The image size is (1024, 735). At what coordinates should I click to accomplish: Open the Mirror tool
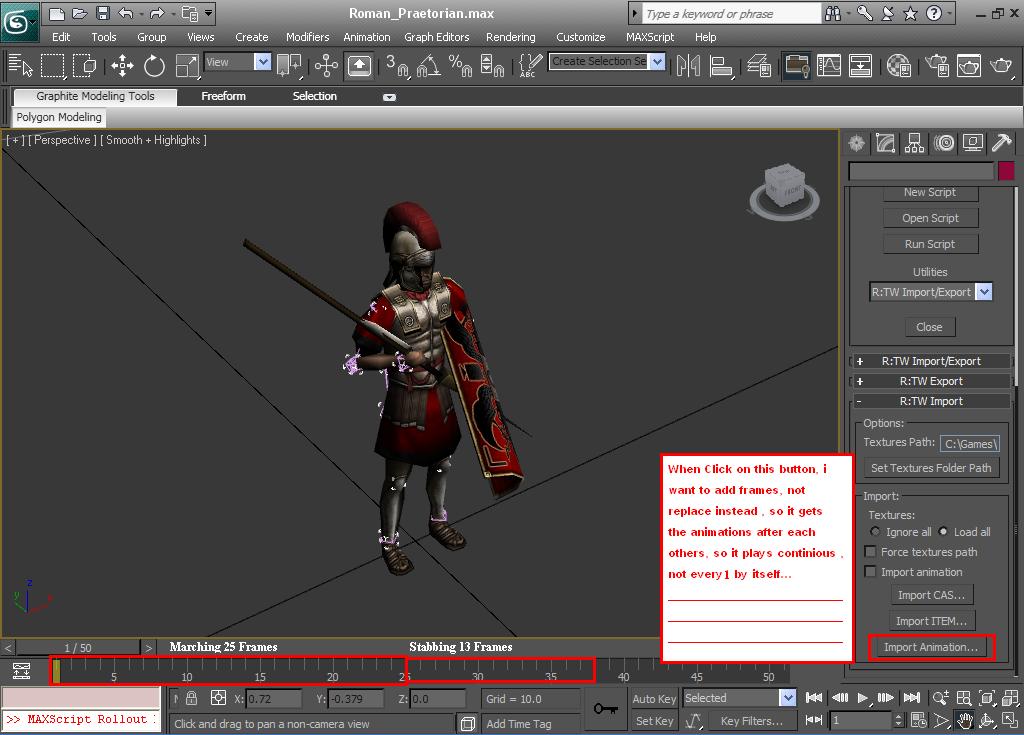coord(688,65)
